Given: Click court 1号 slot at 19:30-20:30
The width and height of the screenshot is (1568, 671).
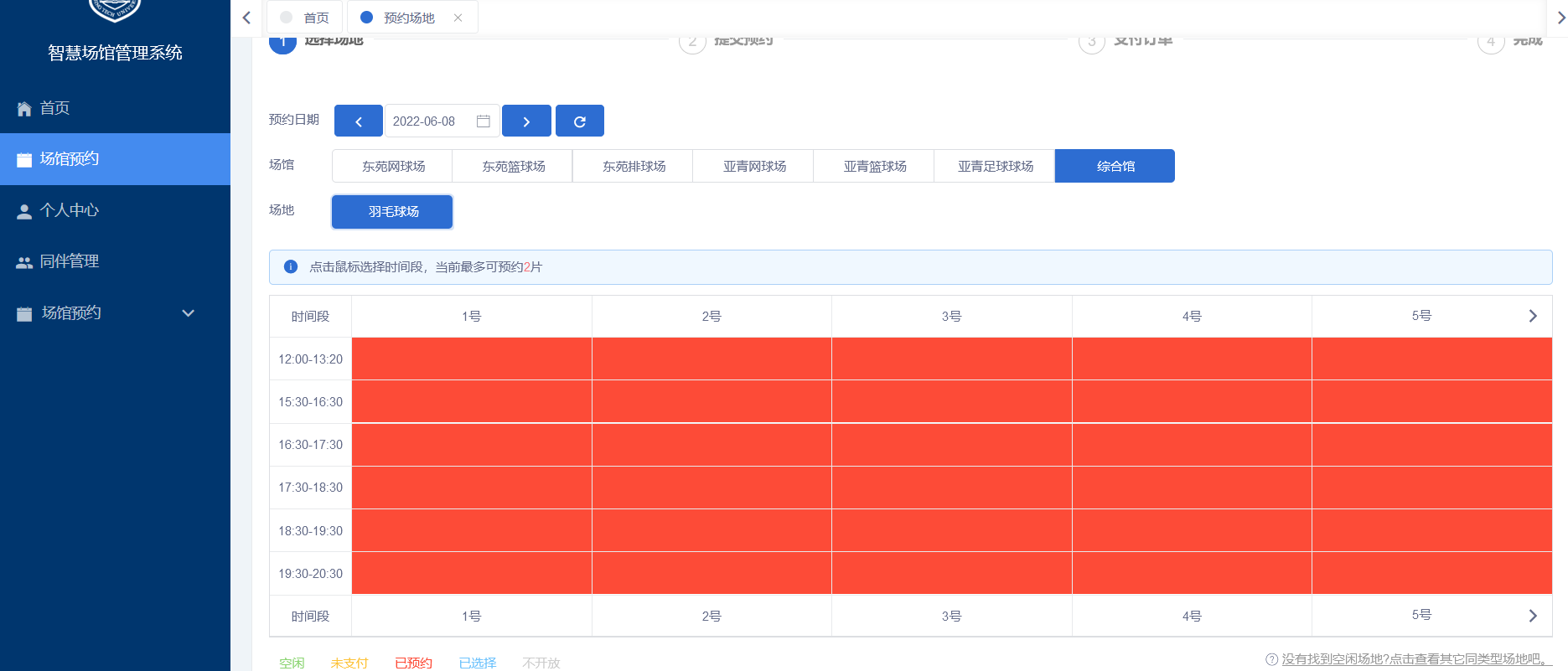Looking at the screenshot, I should (x=472, y=573).
